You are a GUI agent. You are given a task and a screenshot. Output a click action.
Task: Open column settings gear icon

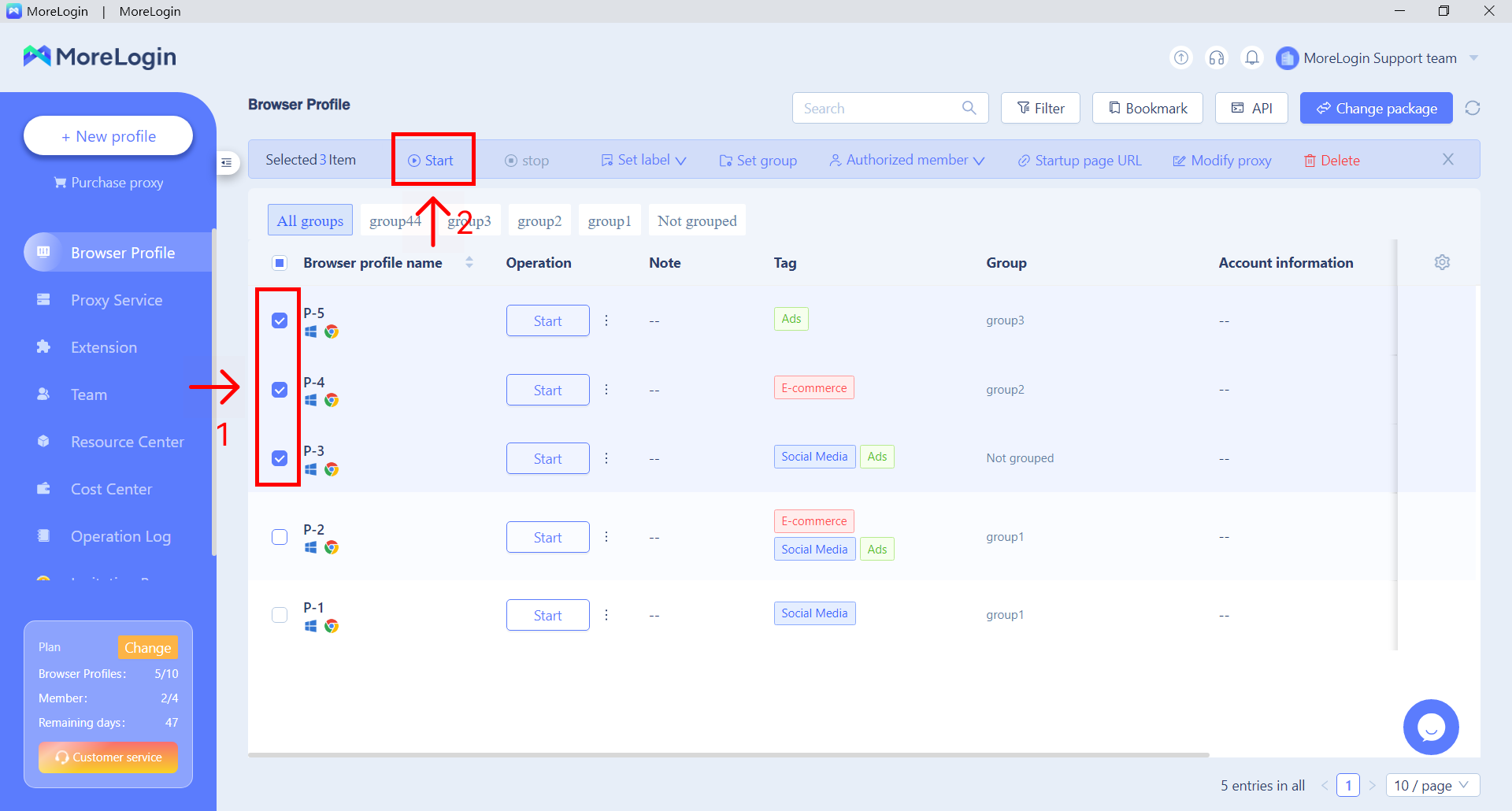1442,262
